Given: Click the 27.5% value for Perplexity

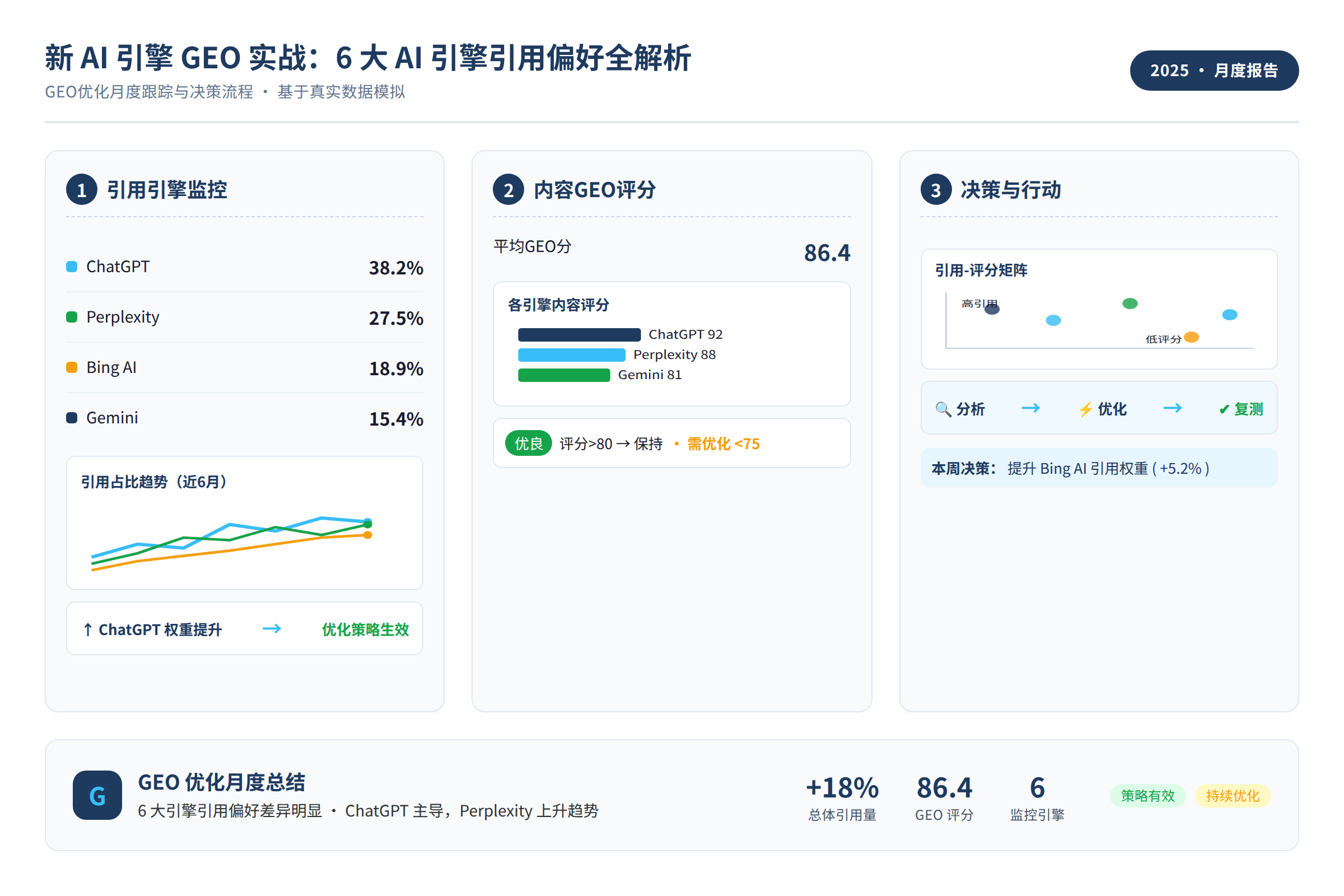Looking at the screenshot, I should pos(396,318).
